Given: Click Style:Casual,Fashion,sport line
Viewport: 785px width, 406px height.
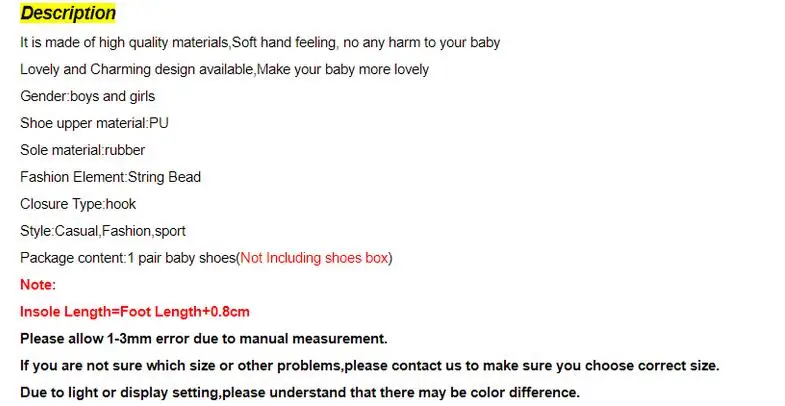Looking at the screenshot, I should (103, 231).
